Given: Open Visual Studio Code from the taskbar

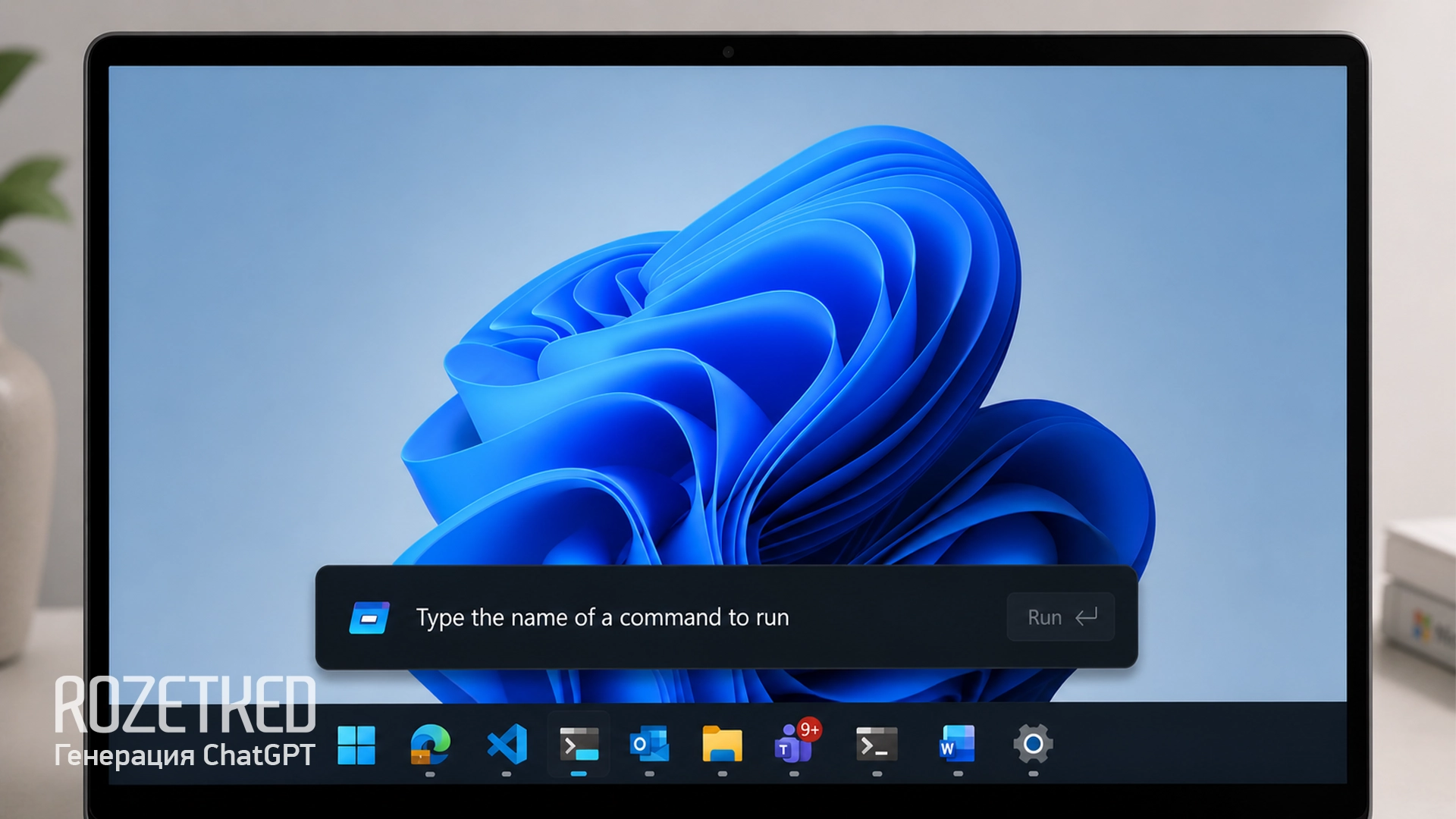Looking at the screenshot, I should [507, 744].
